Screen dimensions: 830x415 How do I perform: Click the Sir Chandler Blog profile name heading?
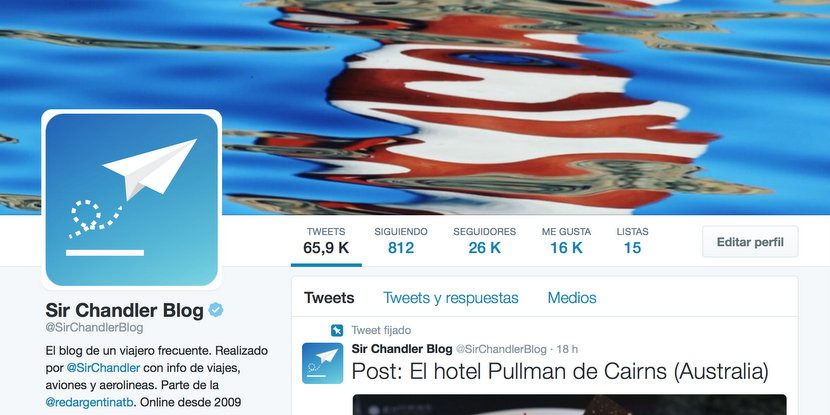[124, 310]
